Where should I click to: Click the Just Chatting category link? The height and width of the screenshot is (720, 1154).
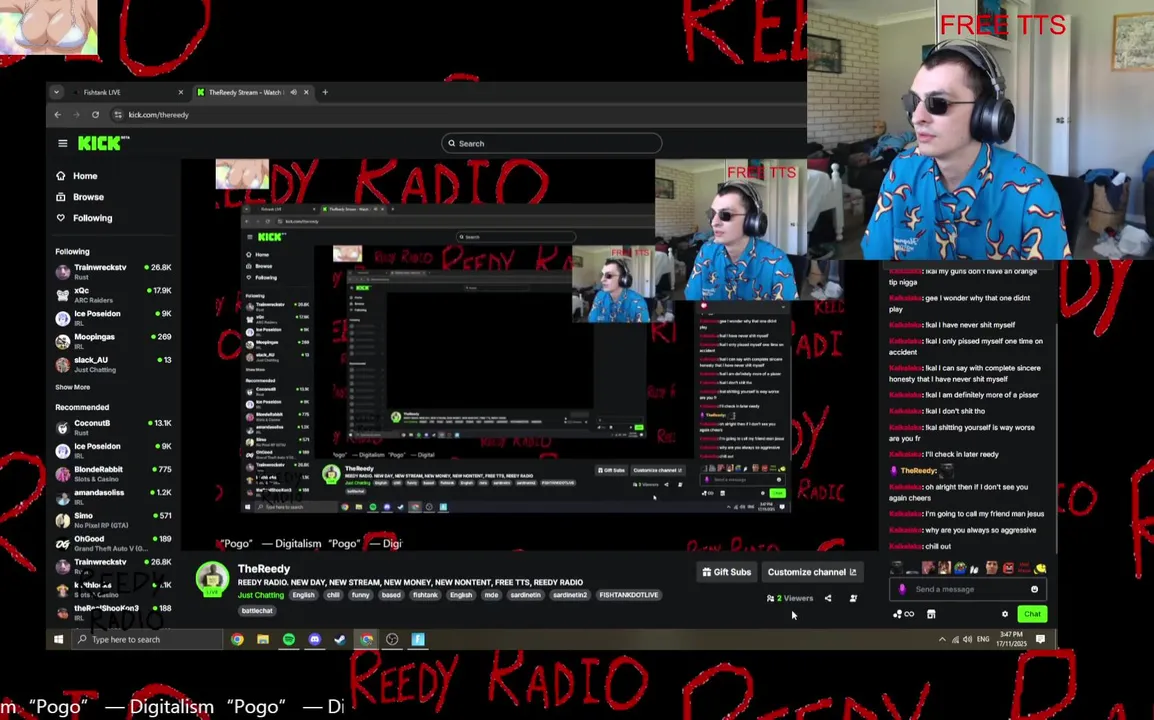(261, 595)
